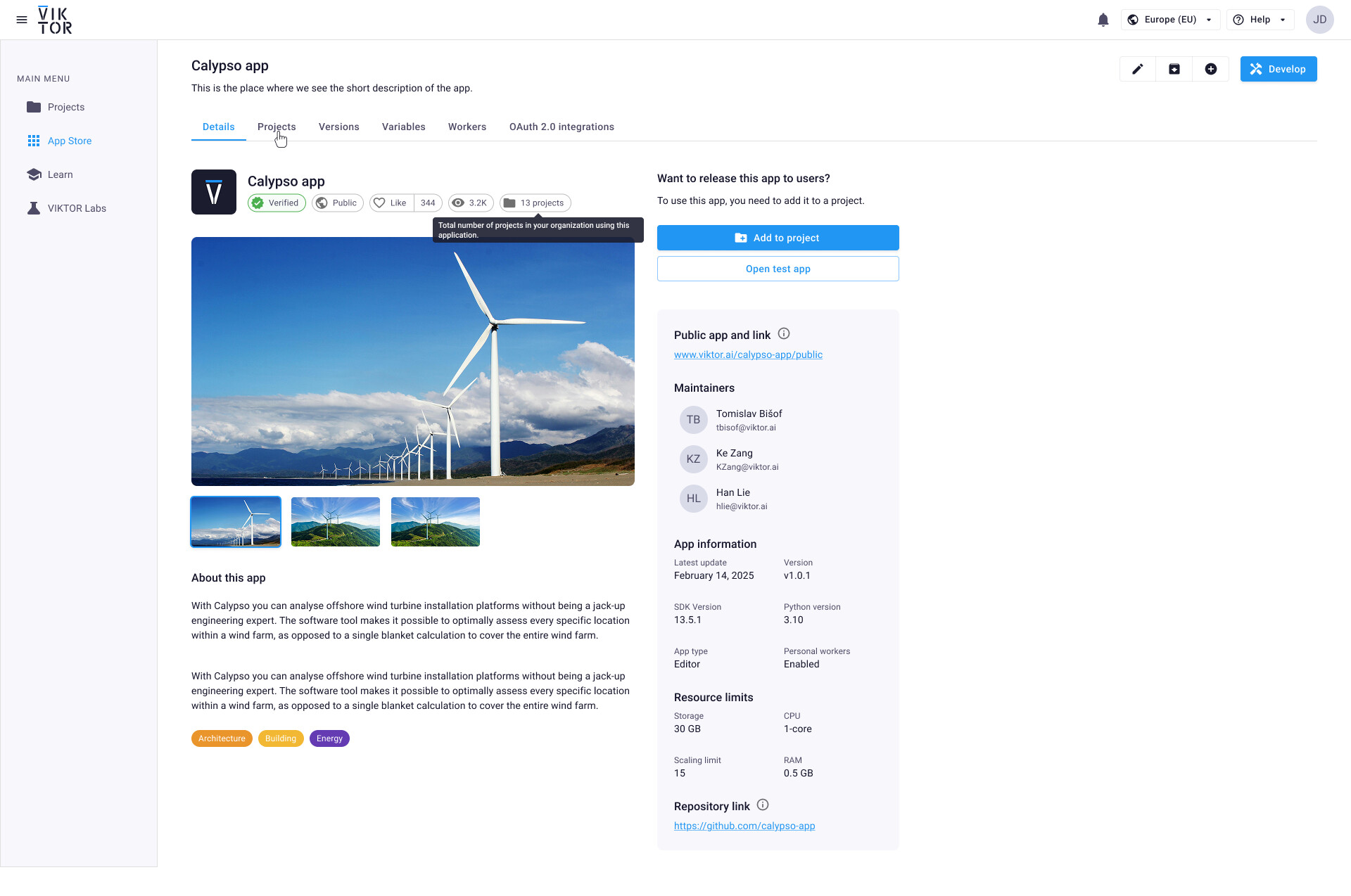Open VIKTOR Labs flask icon in sidebar
Viewport: 1351px width, 896px height.
[34, 208]
